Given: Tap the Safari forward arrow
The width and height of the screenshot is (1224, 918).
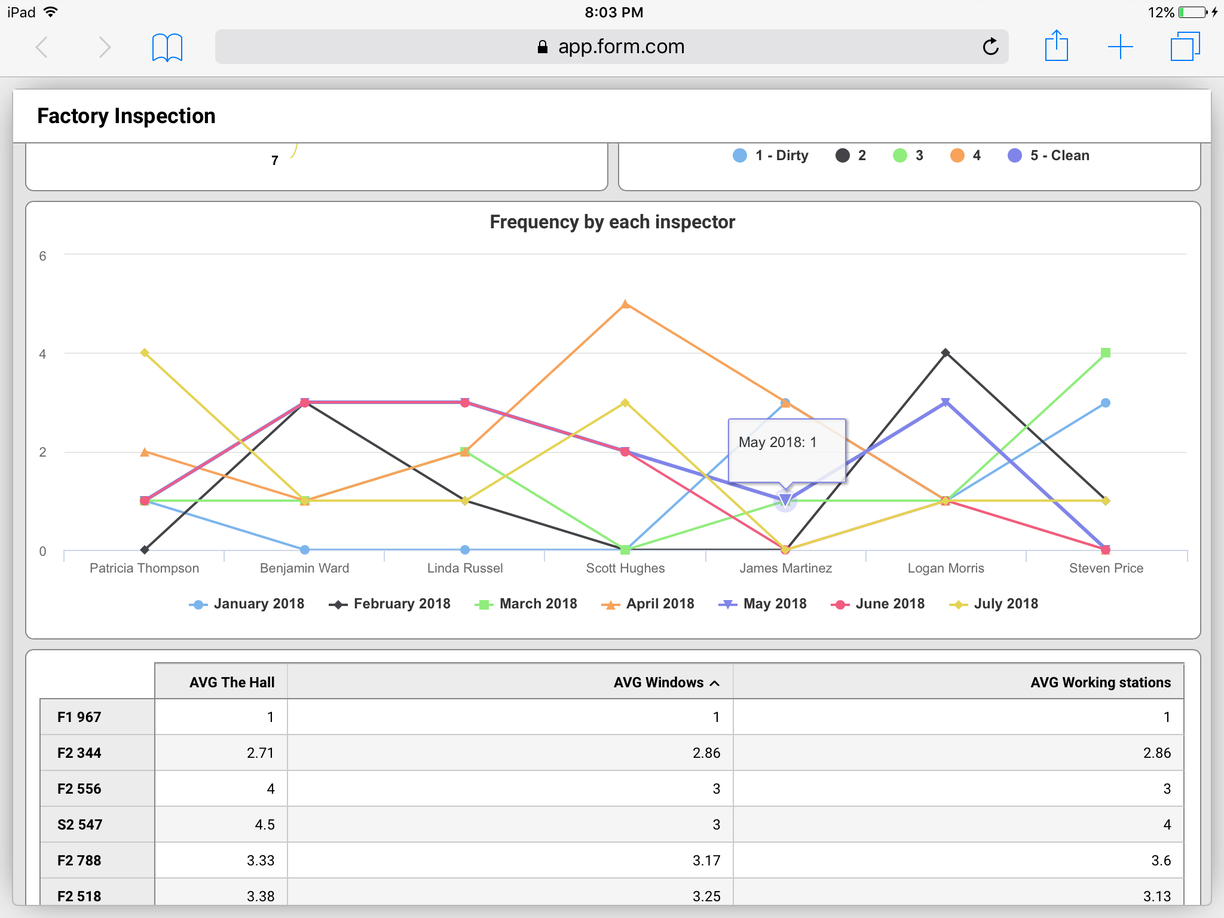Looking at the screenshot, I should pos(104,47).
